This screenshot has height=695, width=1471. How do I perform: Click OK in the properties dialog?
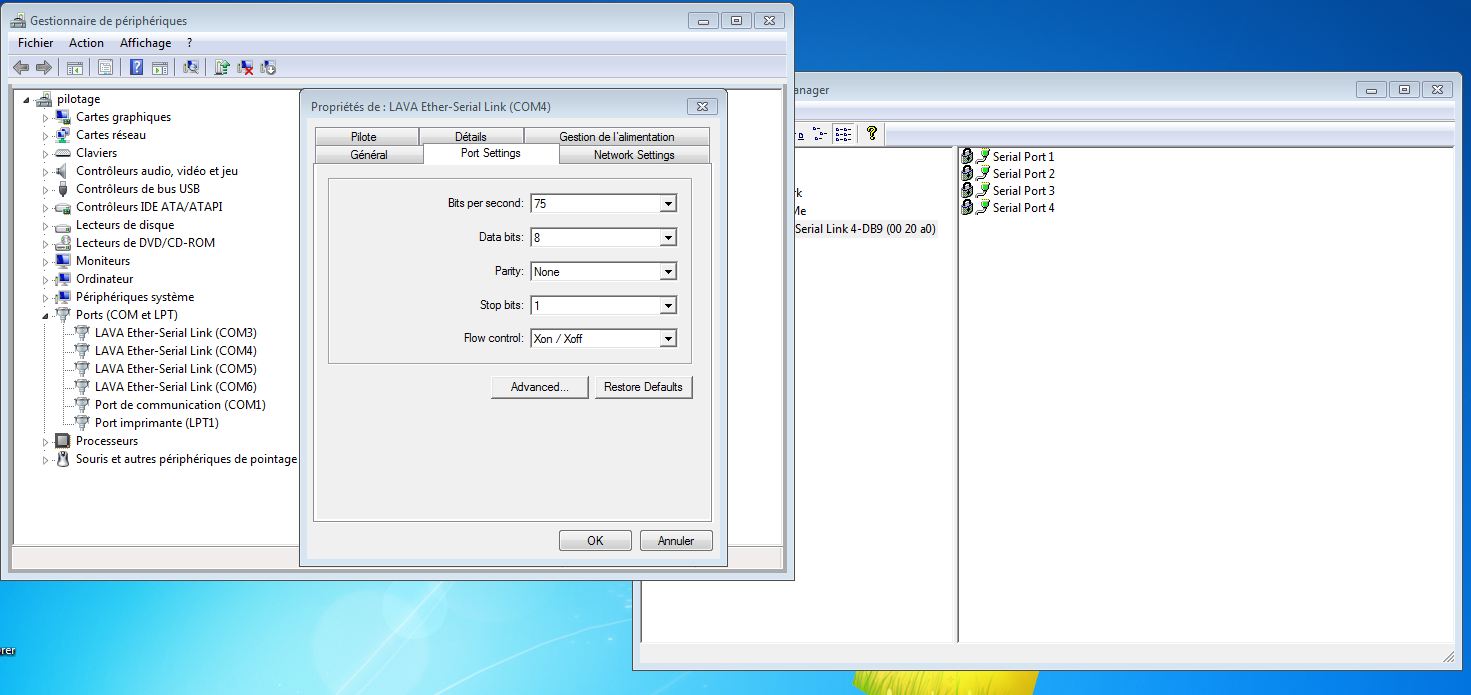pyautogui.click(x=595, y=541)
